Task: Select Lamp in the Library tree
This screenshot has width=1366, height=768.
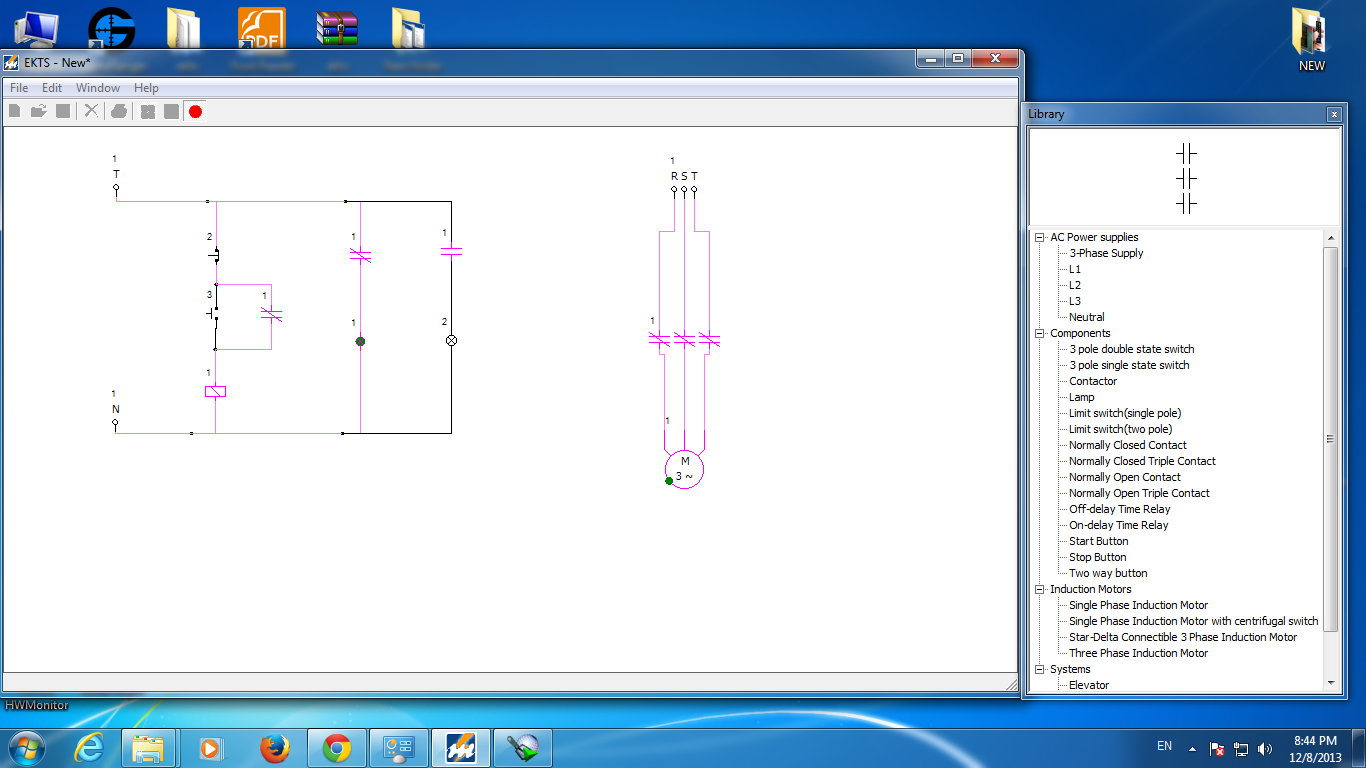Action: pyautogui.click(x=1082, y=397)
